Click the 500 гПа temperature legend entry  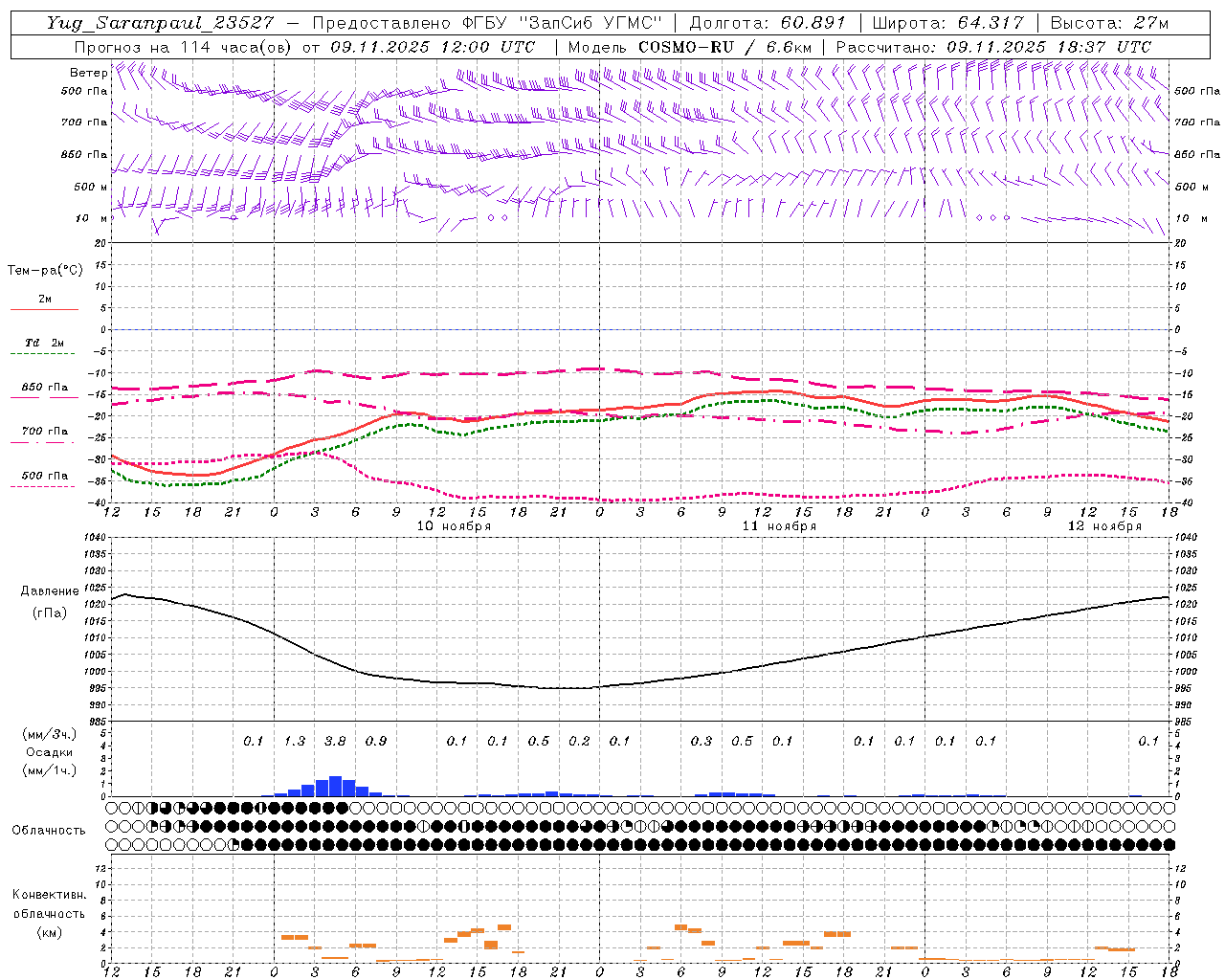pyautogui.click(x=44, y=476)
